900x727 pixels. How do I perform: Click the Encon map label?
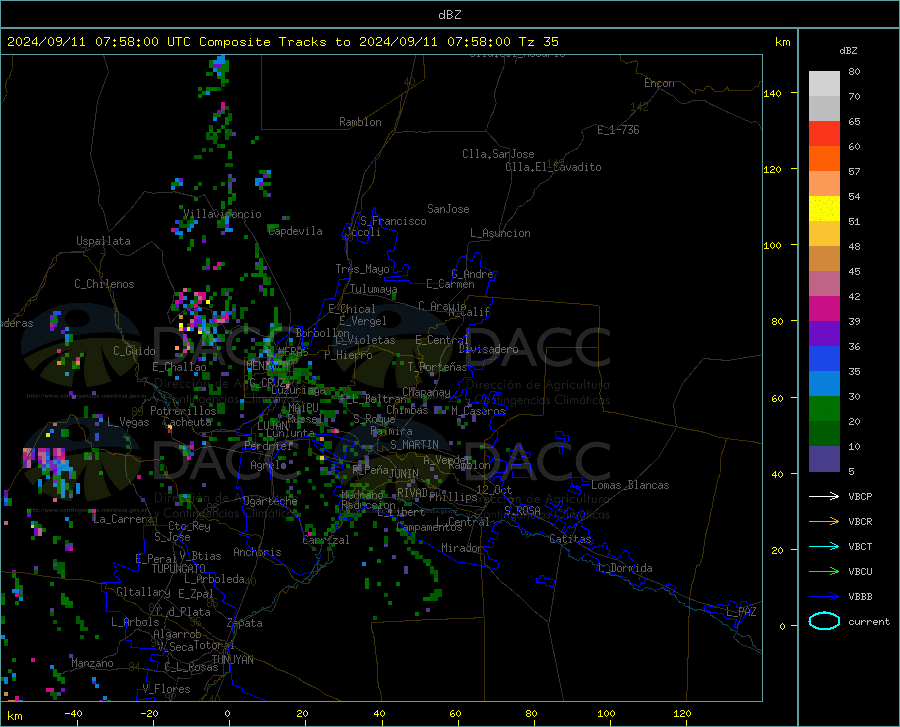659,83
